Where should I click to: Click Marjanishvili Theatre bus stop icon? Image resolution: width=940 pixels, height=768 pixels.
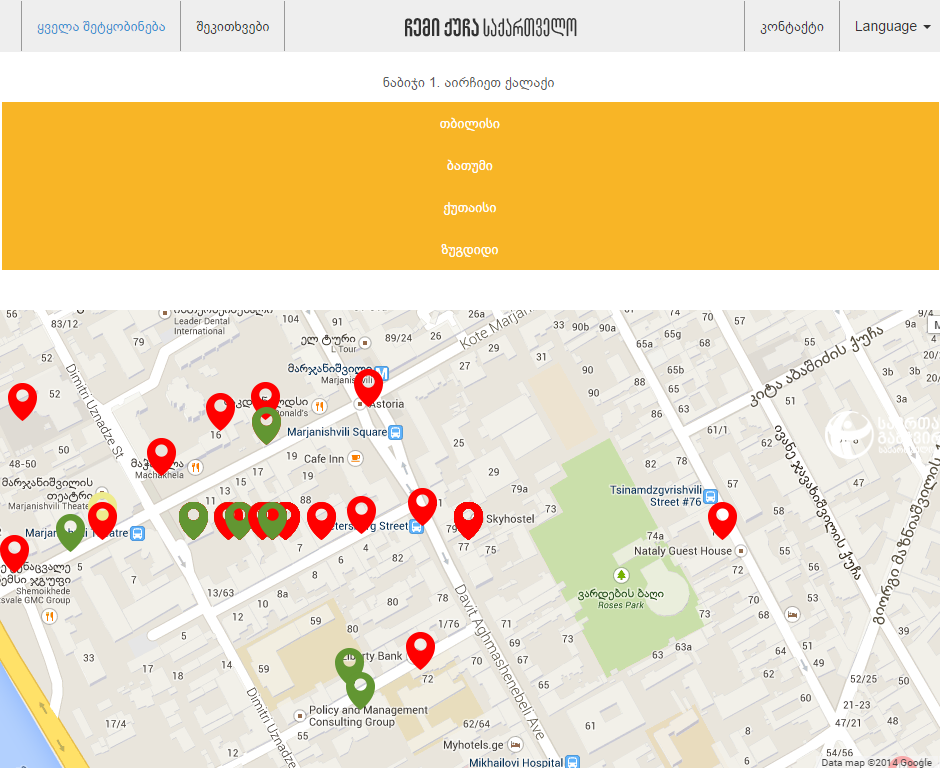pos(137,533)
